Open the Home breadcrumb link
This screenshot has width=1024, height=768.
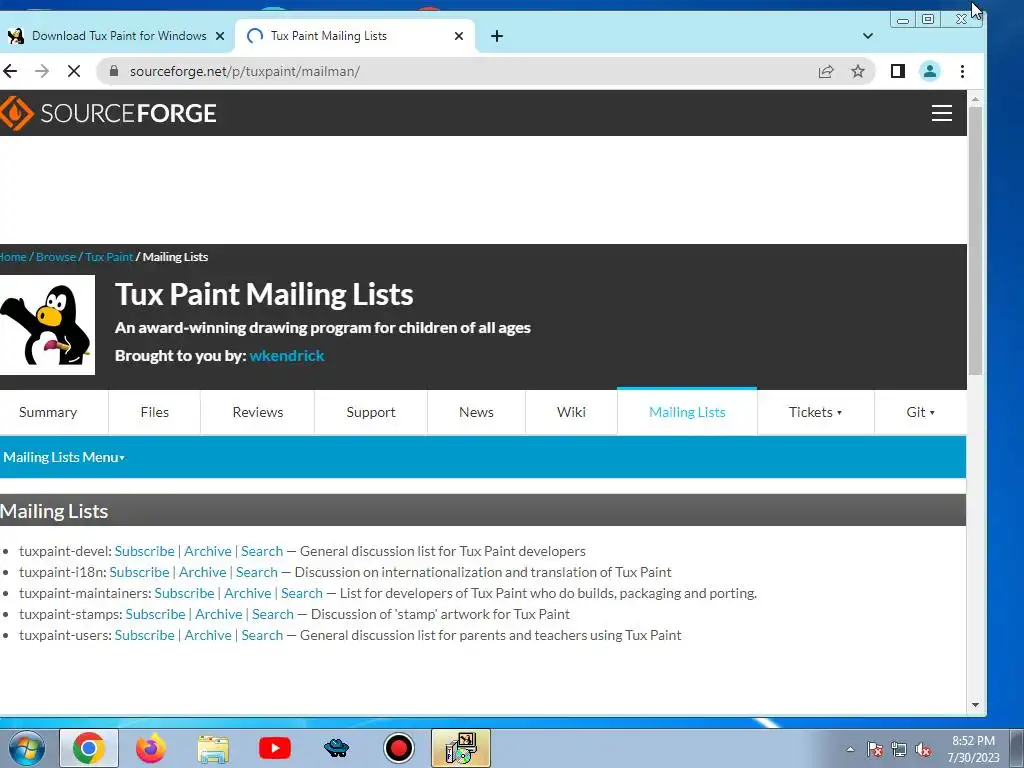coord(13,257)
